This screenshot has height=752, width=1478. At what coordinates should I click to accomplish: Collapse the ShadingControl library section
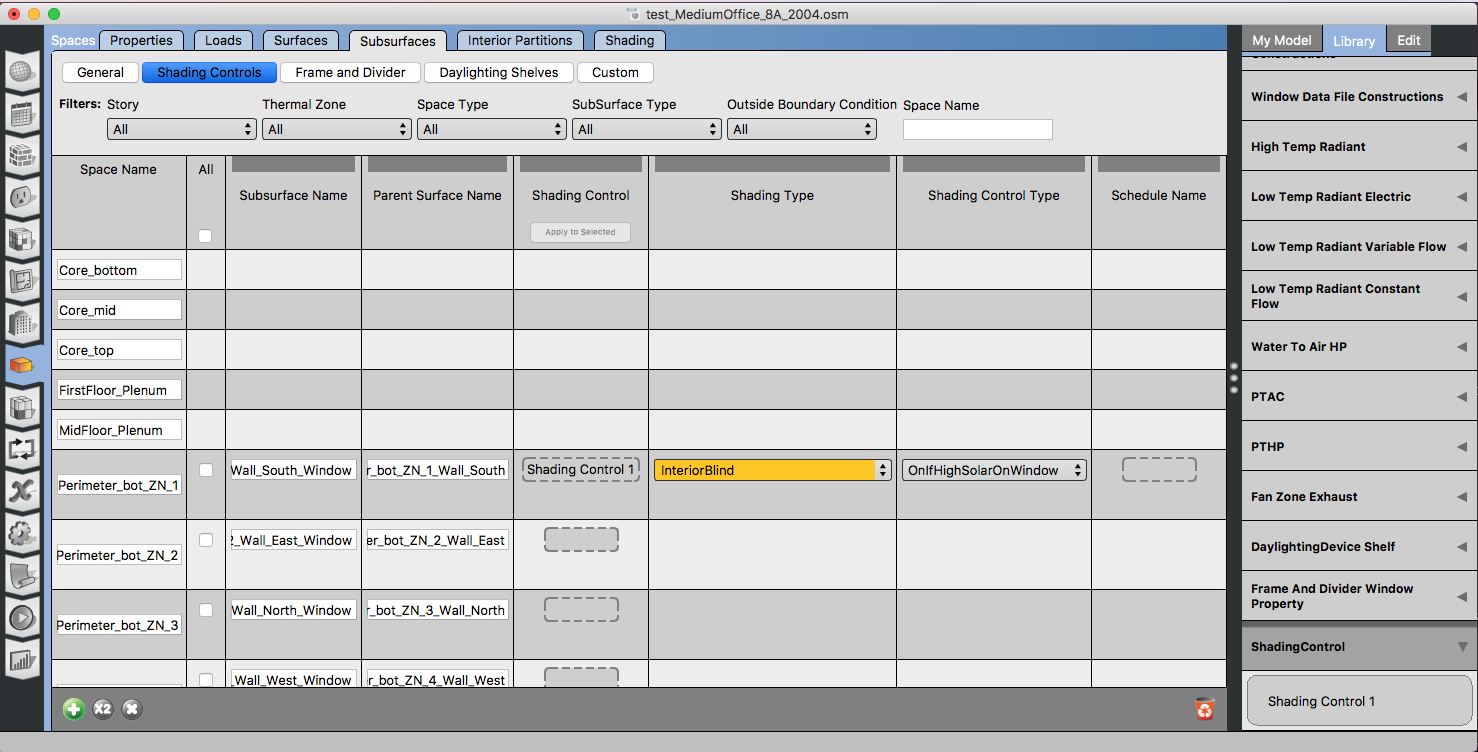click(x=1462, y=647)
